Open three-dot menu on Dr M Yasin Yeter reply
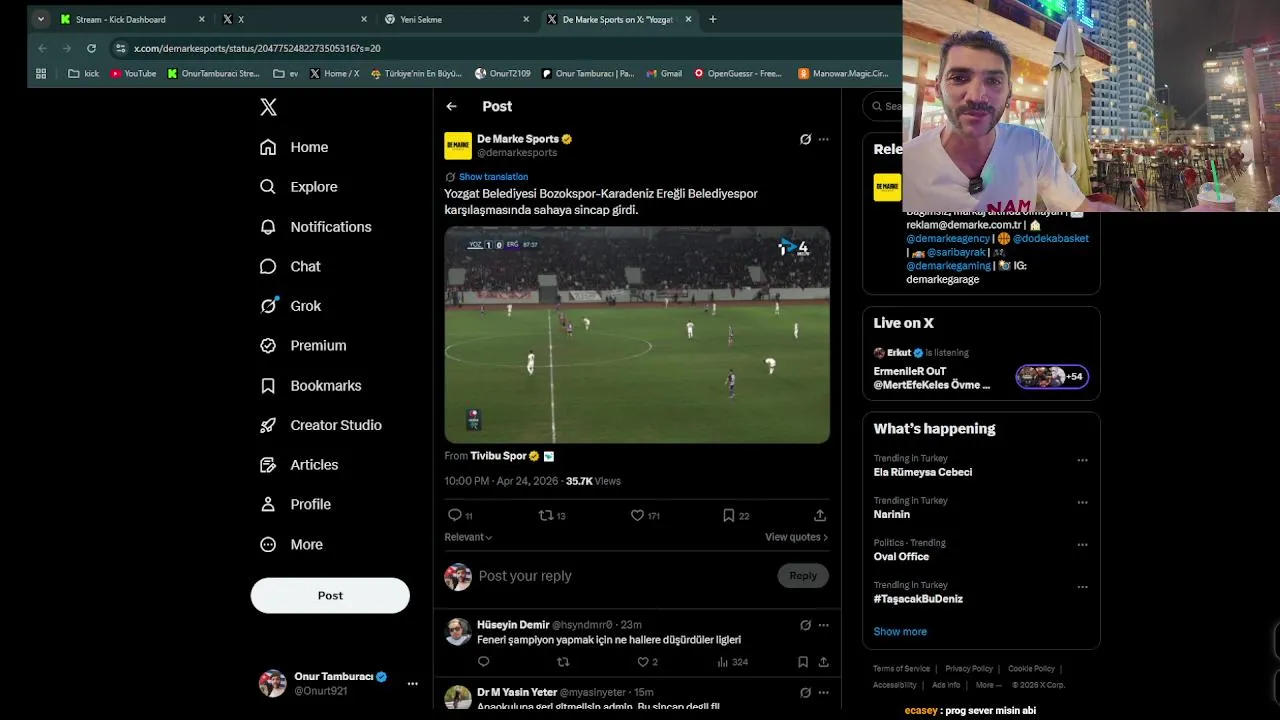Screen dimensions: 1280x720 tap(824, 692)
